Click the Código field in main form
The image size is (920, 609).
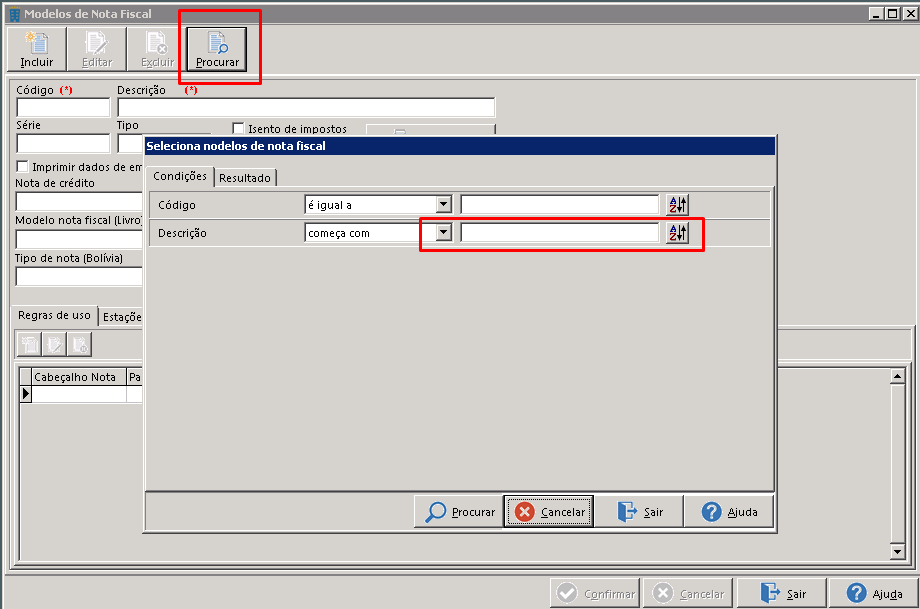[x=63, y=107]
